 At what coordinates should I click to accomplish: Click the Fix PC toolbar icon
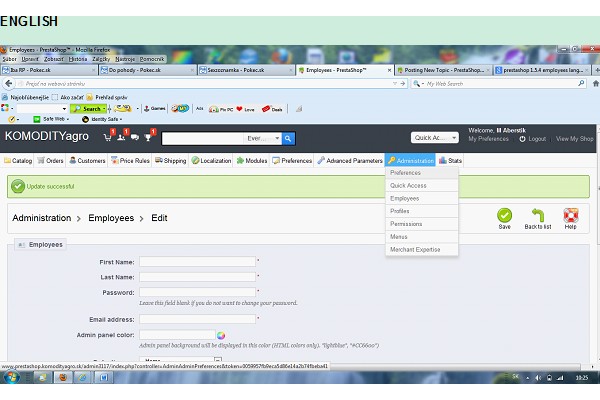(x=221, y=109)
